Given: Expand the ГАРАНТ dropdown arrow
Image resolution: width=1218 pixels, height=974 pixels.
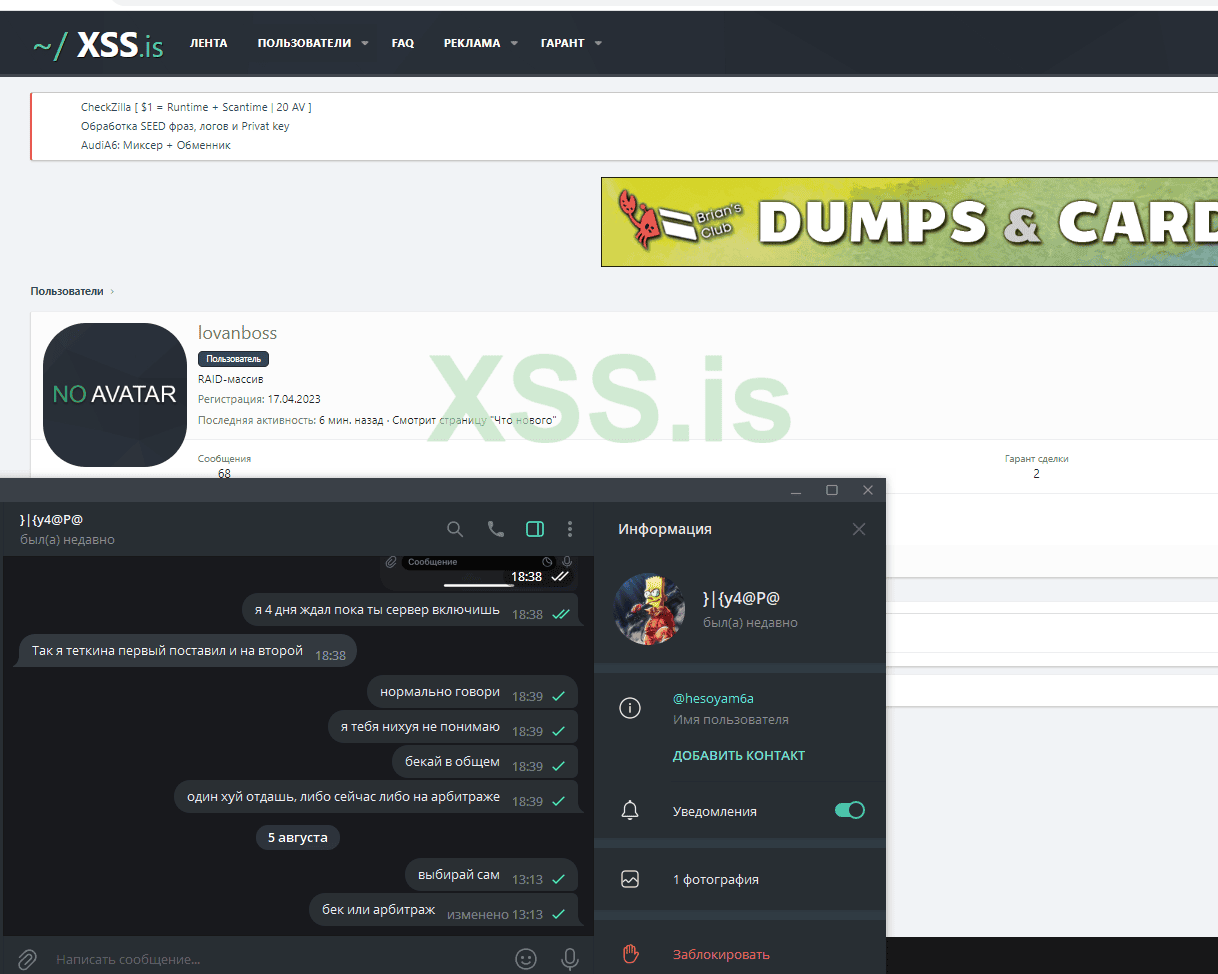Looking at the screenshot, I should (598, 44).
